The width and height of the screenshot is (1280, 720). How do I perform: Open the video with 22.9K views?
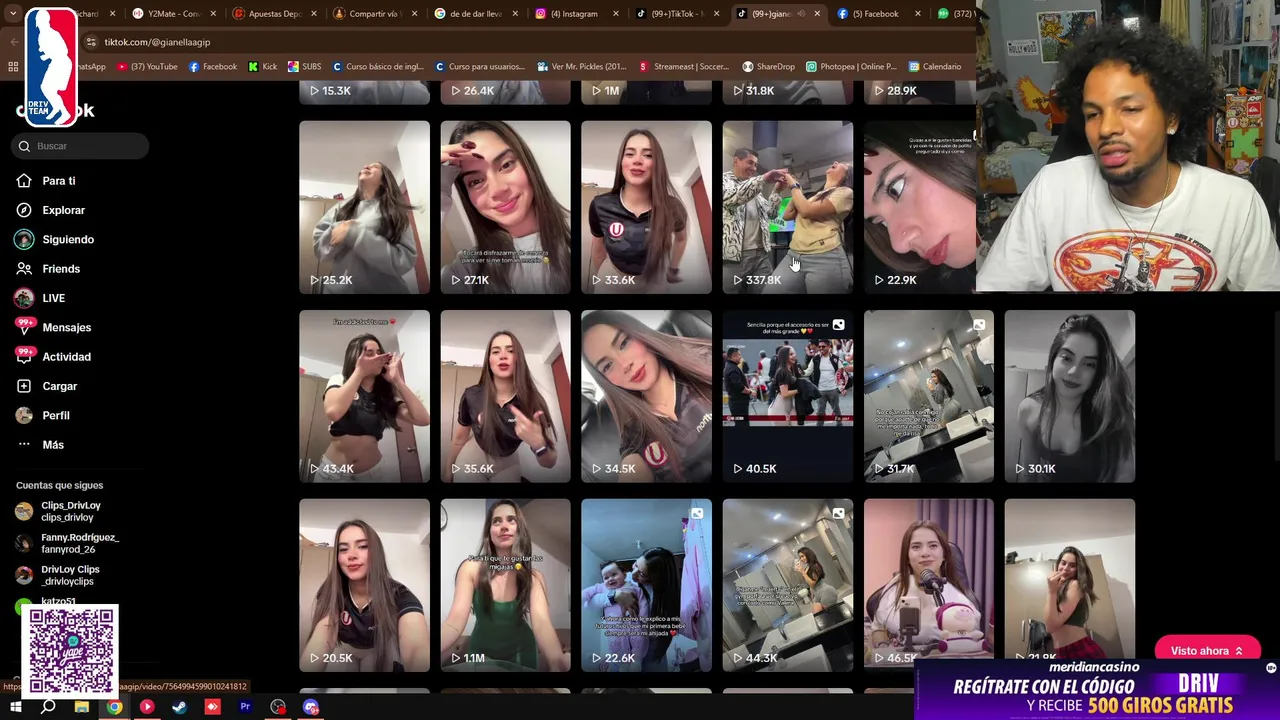[920, 207]
